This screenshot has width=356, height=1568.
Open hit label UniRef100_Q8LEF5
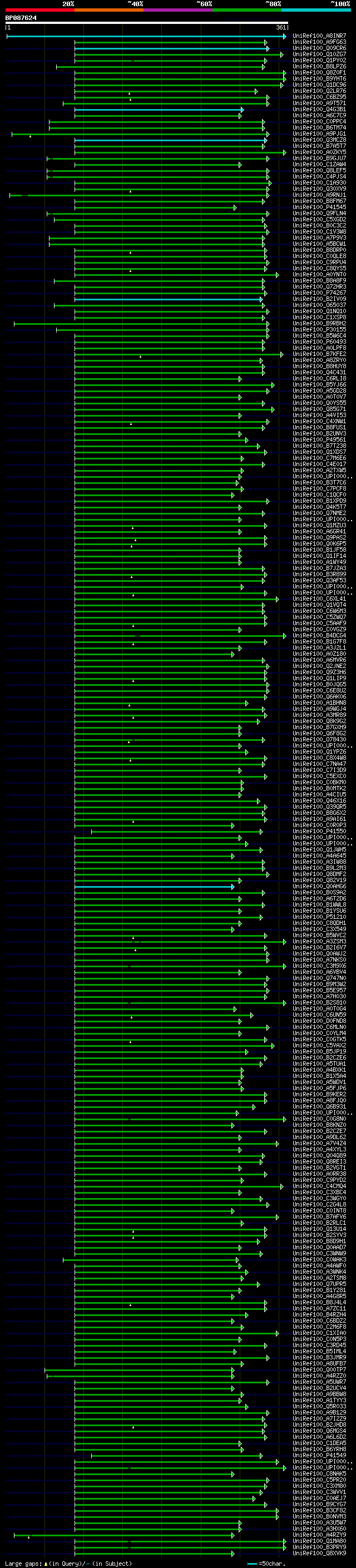click(x=319, y=171)
